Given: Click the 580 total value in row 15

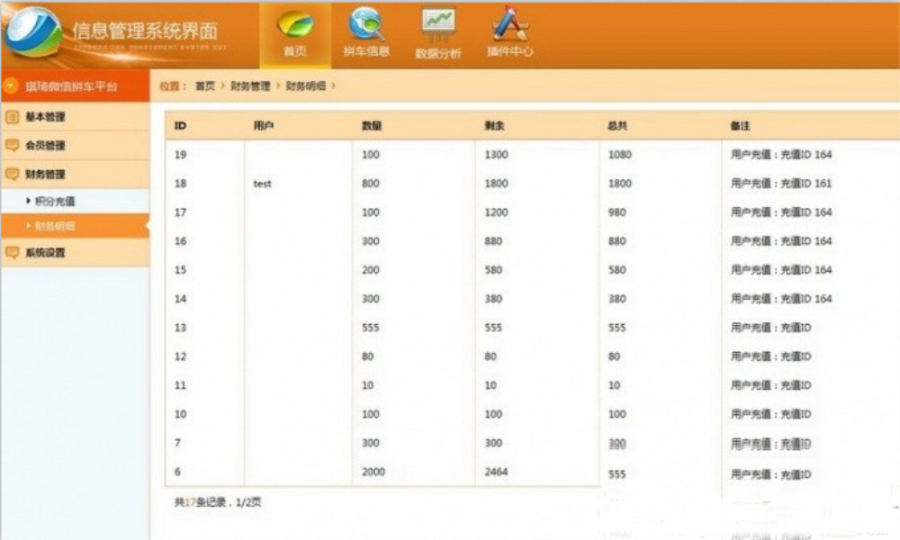Looking at the screenshot, I should pyautogui.click(x=617, y=270).
